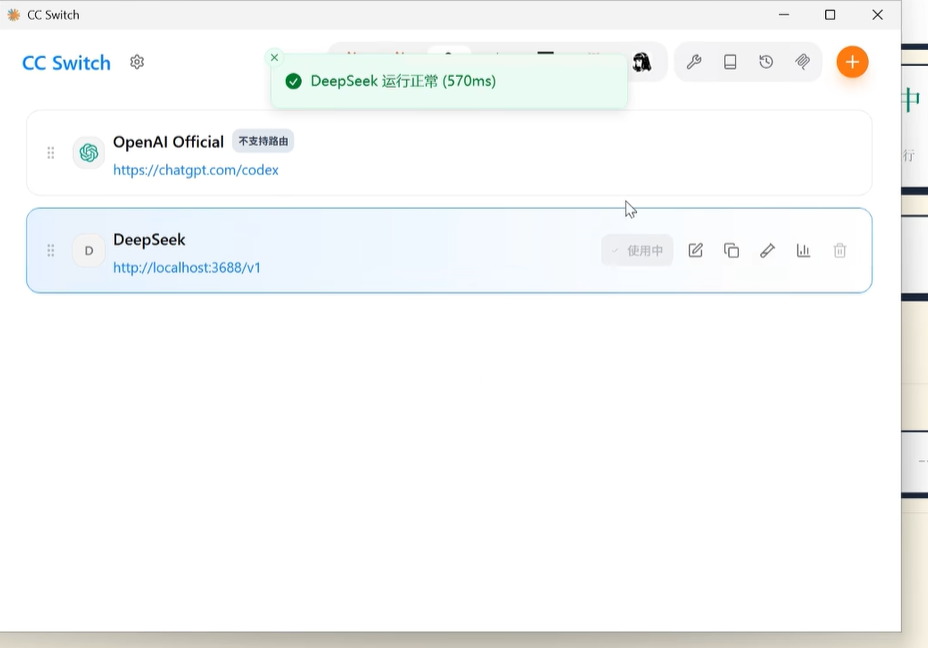The height and width of the screenshot is (648, 928).
Task: Click the green check icon in toast
Action: (294, 81)
